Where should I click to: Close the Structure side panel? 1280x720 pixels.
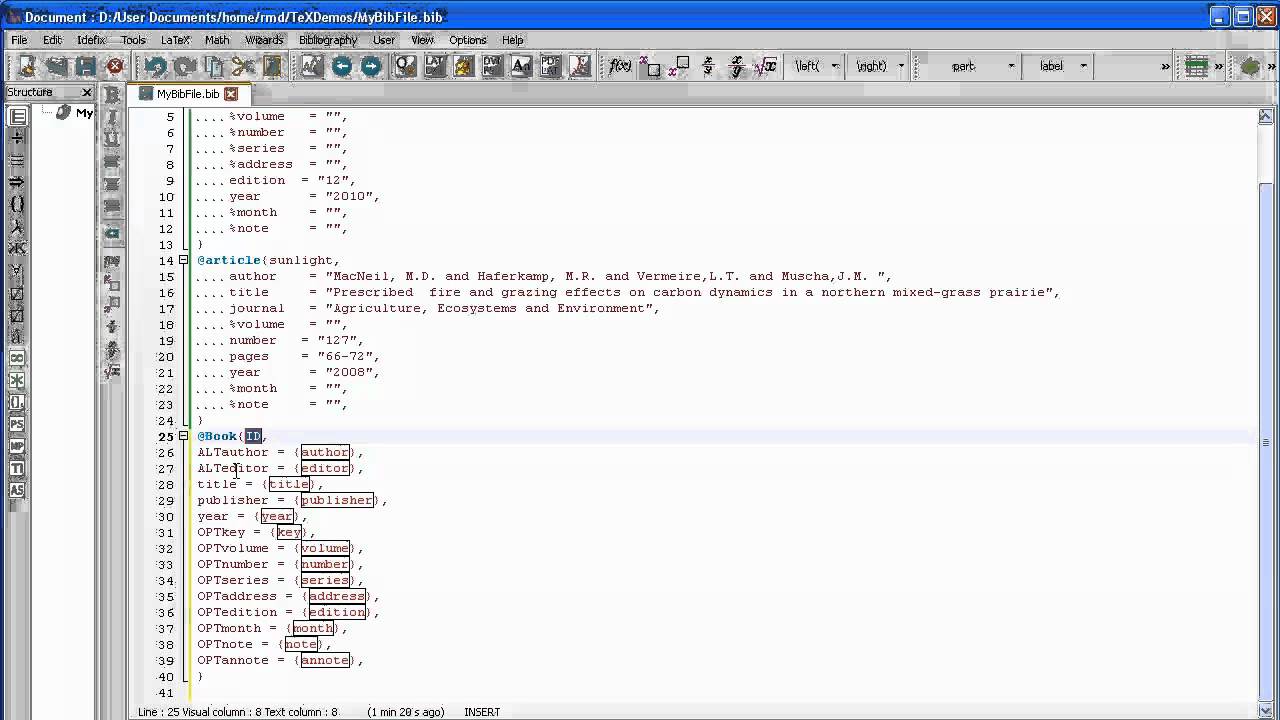[x=86, y=92]
